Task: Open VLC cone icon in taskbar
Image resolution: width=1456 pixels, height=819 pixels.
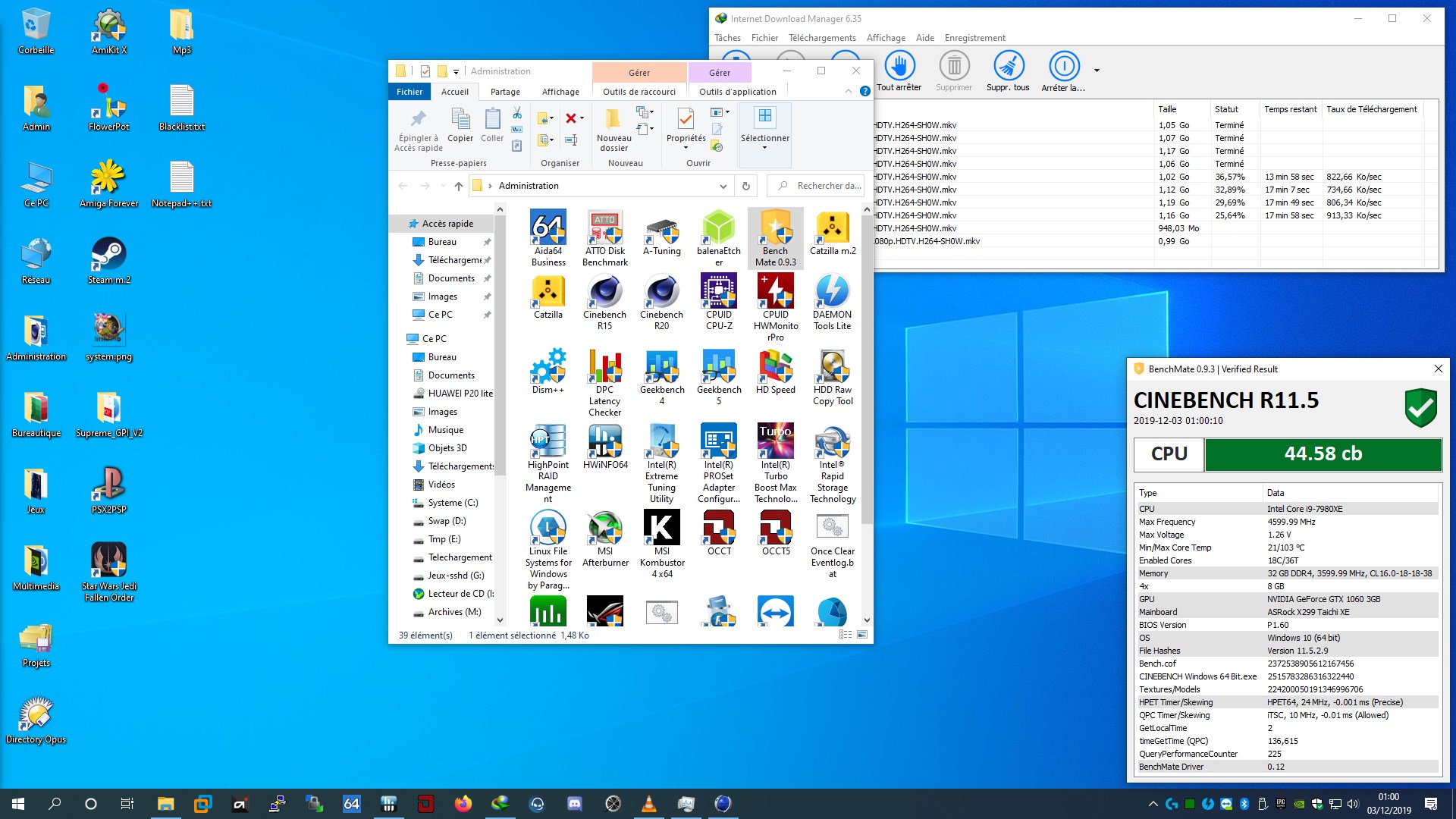Action: coord(649,804)
